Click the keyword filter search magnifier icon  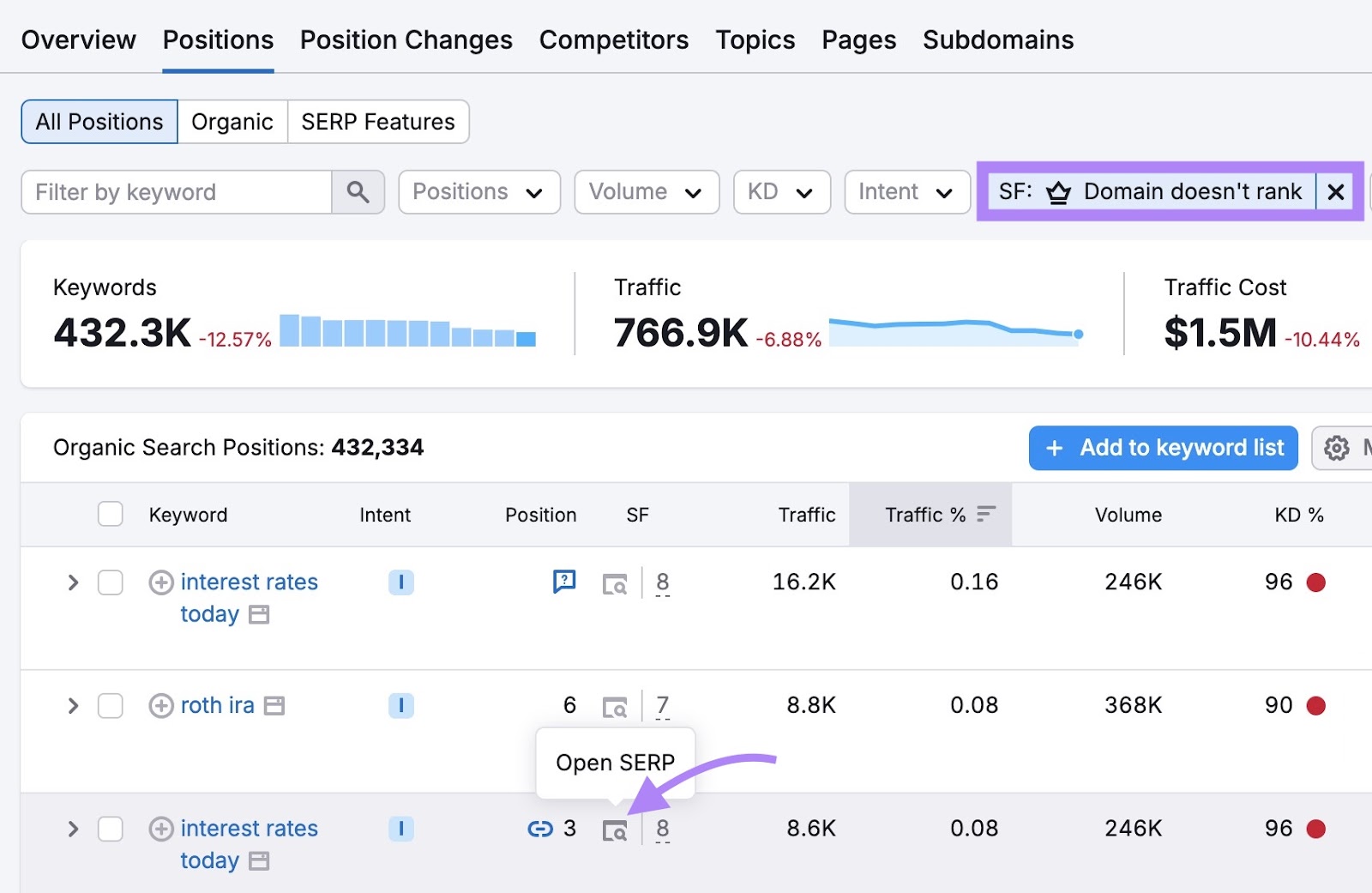pyautogui.click(x=358, y=191)
